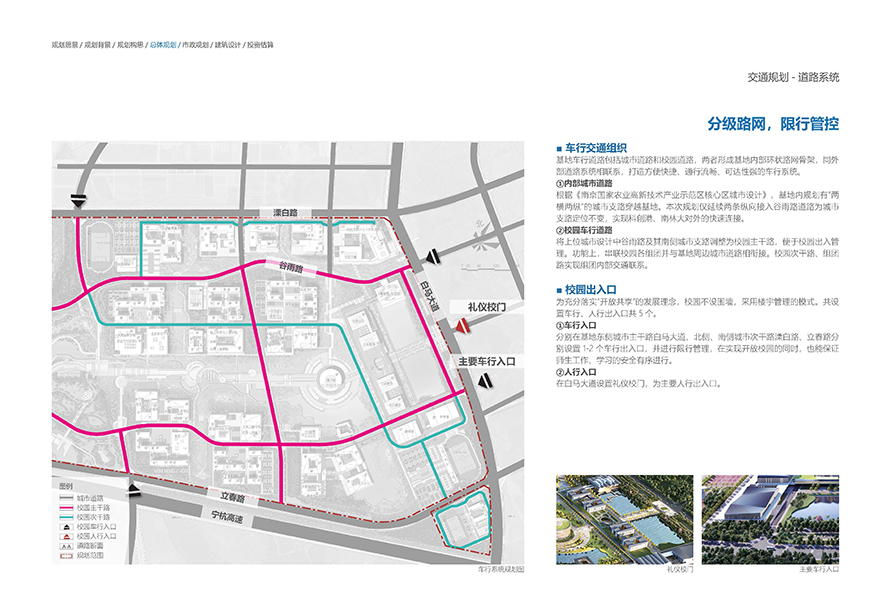Click the running track in the map's northwest
This screenshot has height=615, width=870.
(100, 248)
